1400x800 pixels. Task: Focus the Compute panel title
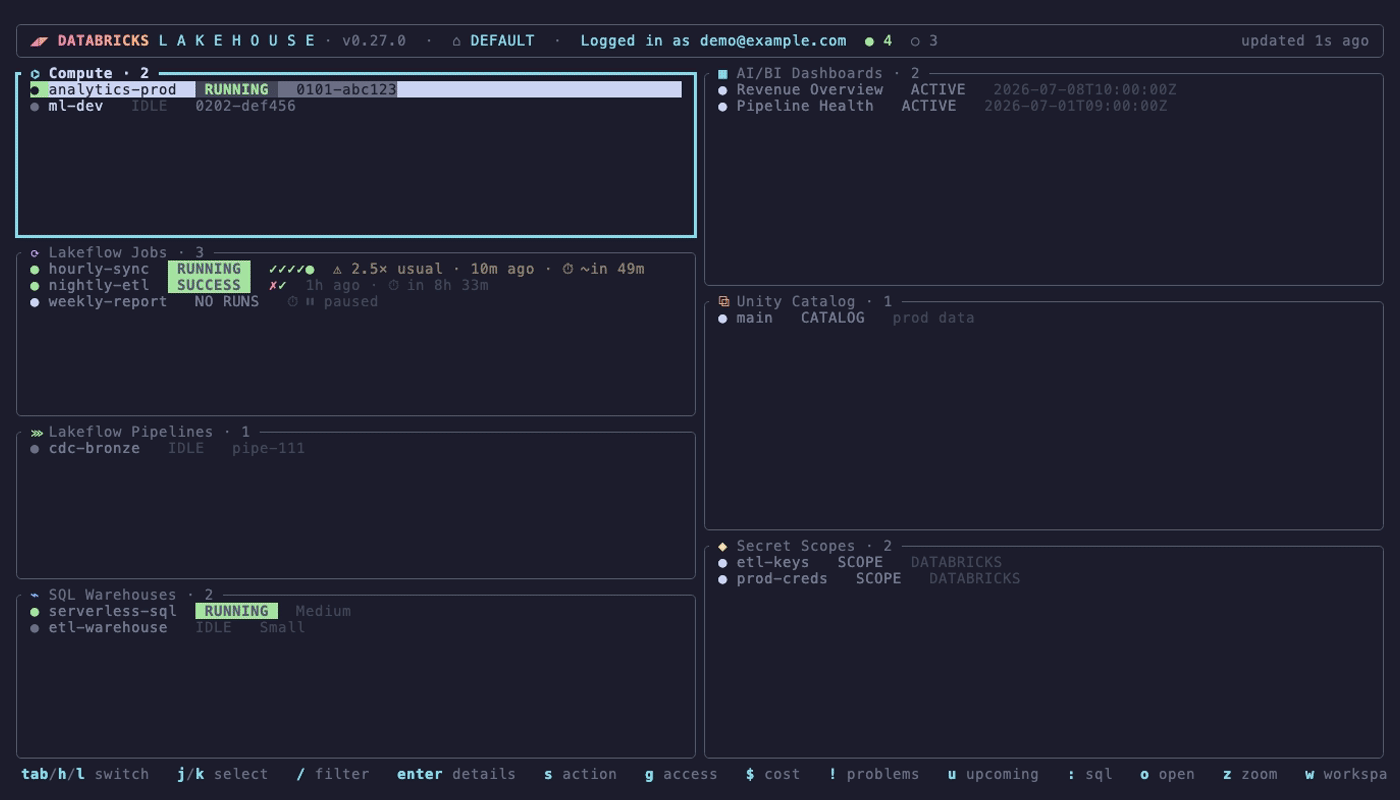[x=98, y=73]
